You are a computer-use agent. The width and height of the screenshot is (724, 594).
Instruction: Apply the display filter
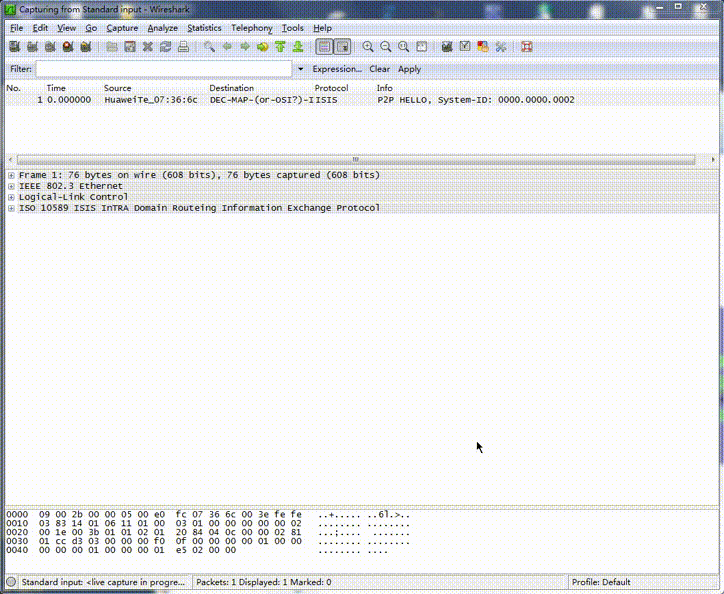pyautogui.click(x=410, y=69)
